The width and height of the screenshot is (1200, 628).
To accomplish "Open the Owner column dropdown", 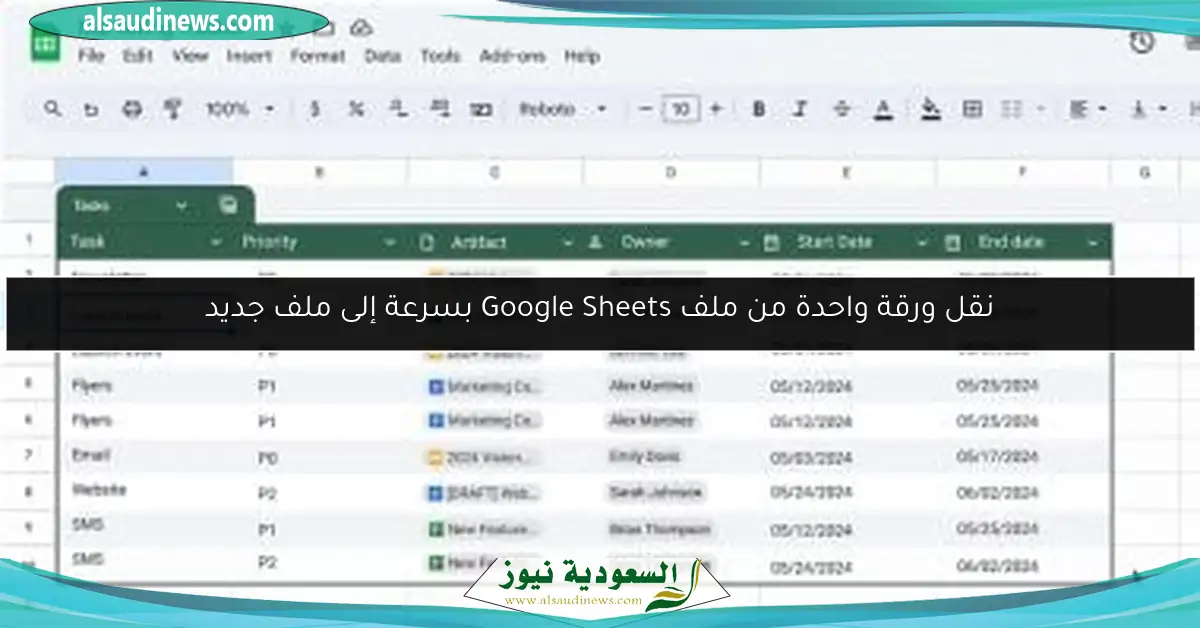I will [x=743, y=242].
